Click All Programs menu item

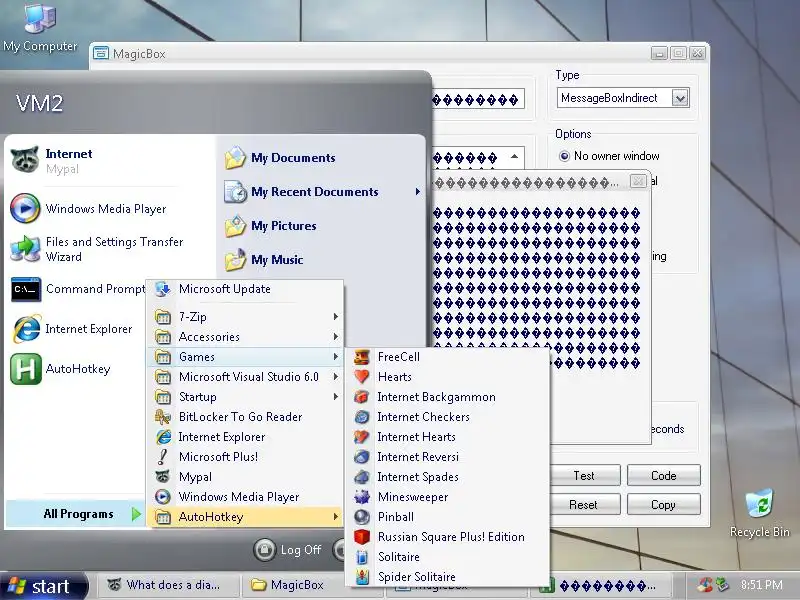tap(76, 514)
